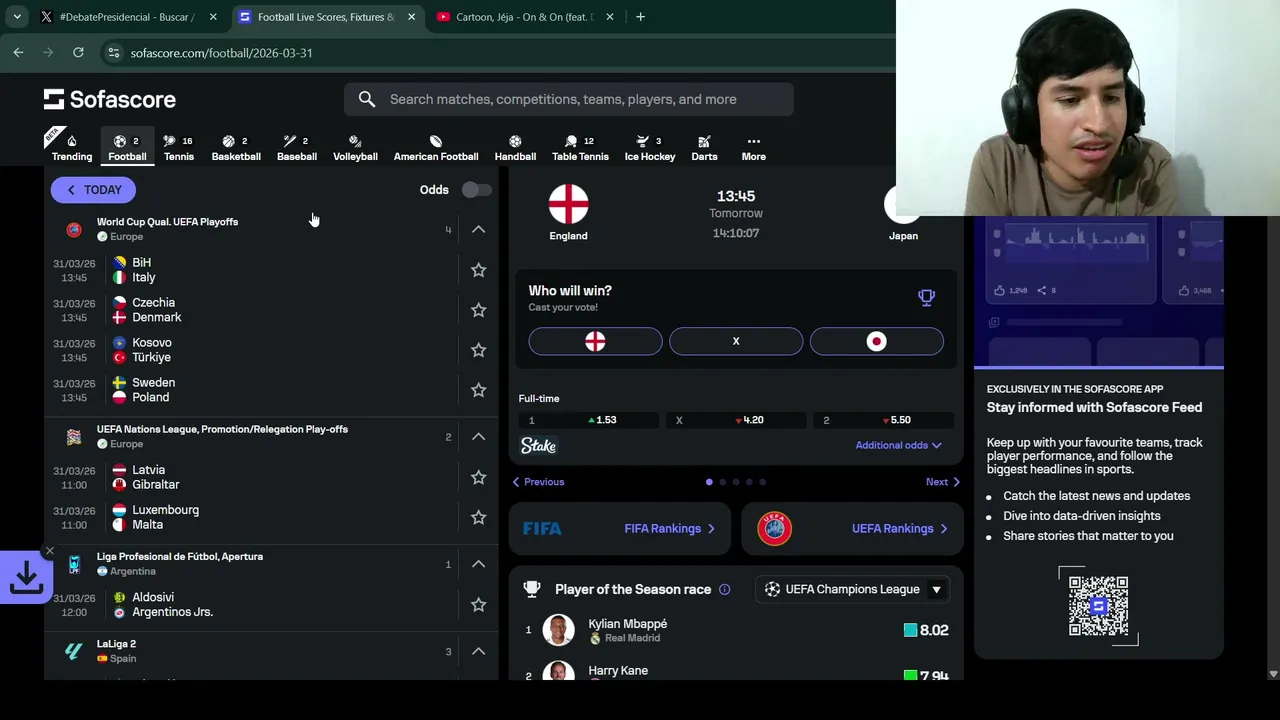1280x720 pixels.
Task: Click the search magnifier icon
Action: 367,99
